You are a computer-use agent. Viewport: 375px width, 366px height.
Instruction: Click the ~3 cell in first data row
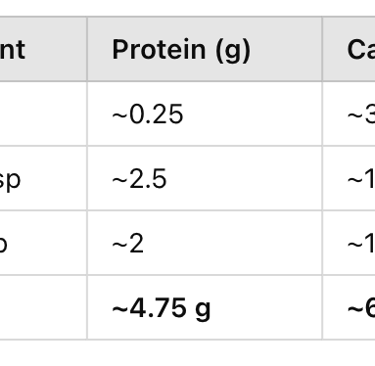click(x=349, y=113)
